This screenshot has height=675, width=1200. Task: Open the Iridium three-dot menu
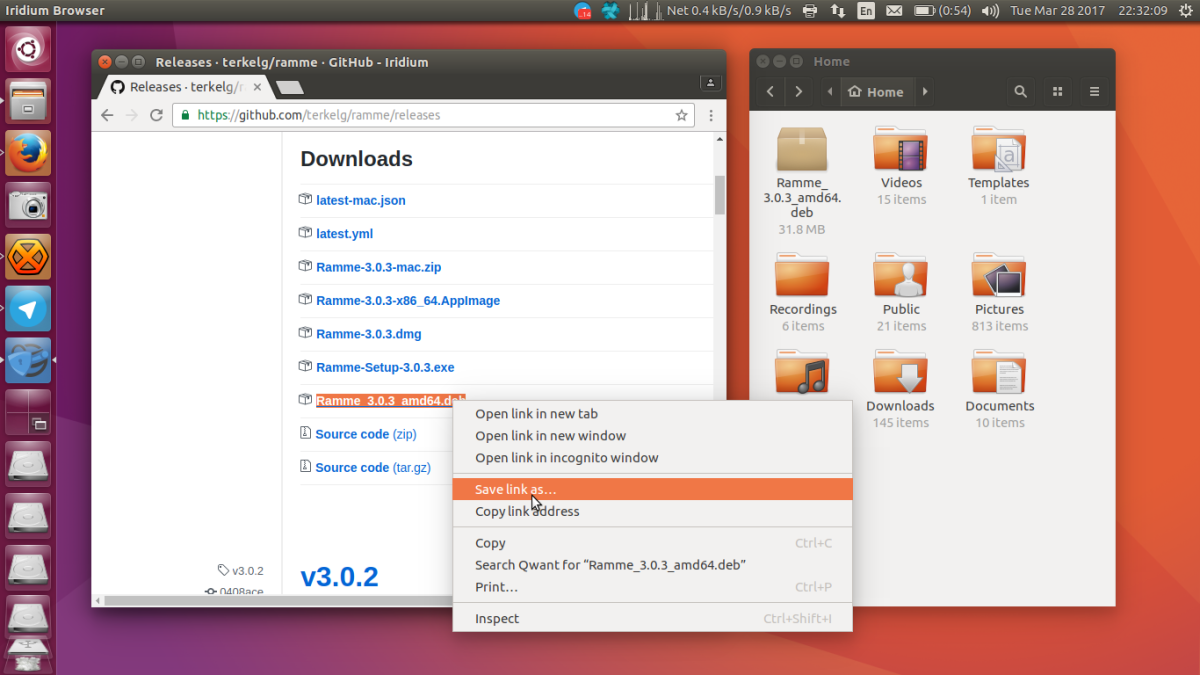[711, 115]
